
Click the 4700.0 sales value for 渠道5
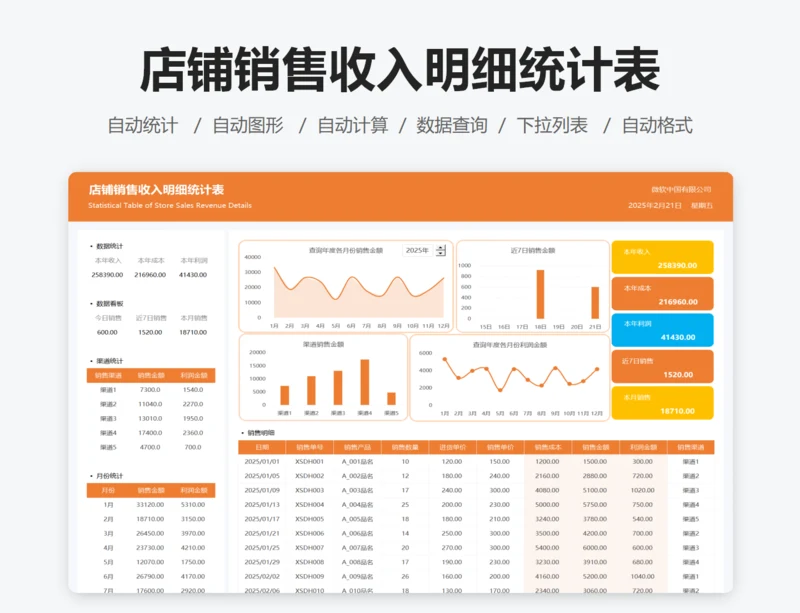pos(150,447)
